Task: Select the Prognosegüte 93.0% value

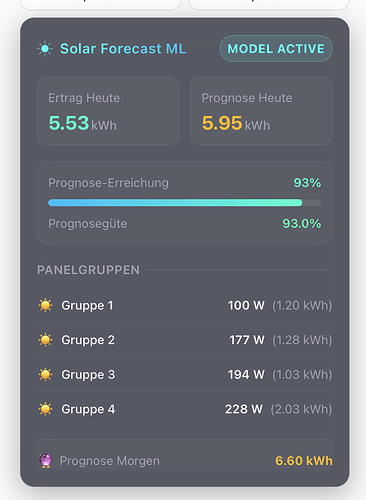Action: (x=302, y=224)
